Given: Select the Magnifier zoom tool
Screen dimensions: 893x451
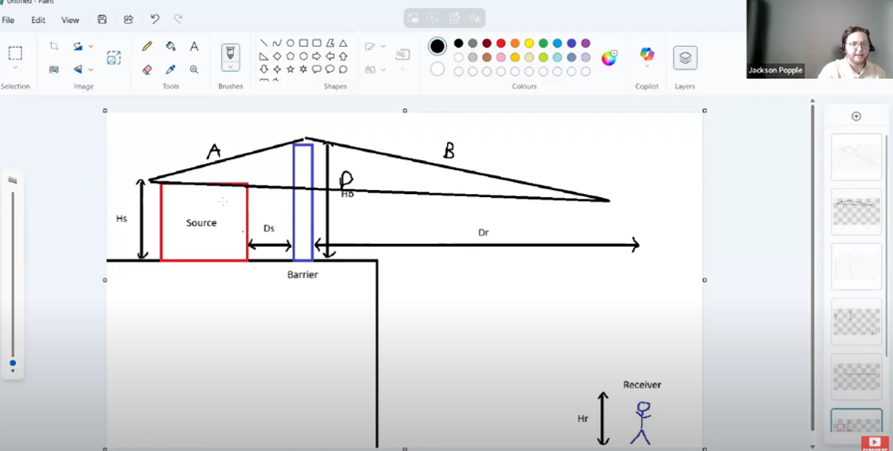Looking at the screenshot, I should click(194, 70).
